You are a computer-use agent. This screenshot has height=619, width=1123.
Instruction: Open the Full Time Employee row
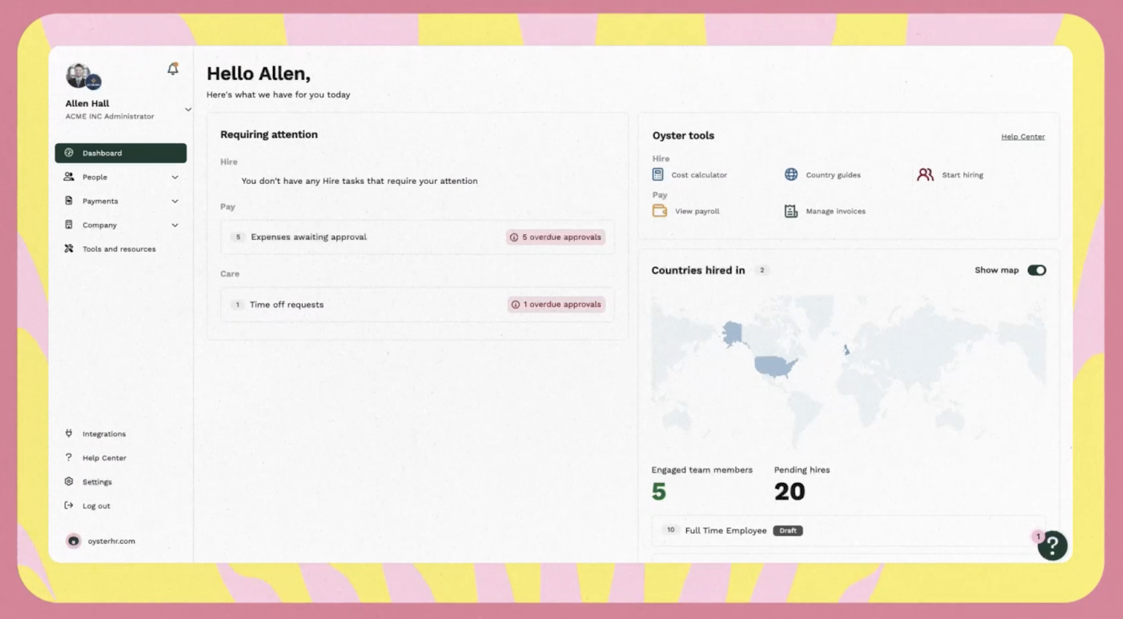coord(848,531)
